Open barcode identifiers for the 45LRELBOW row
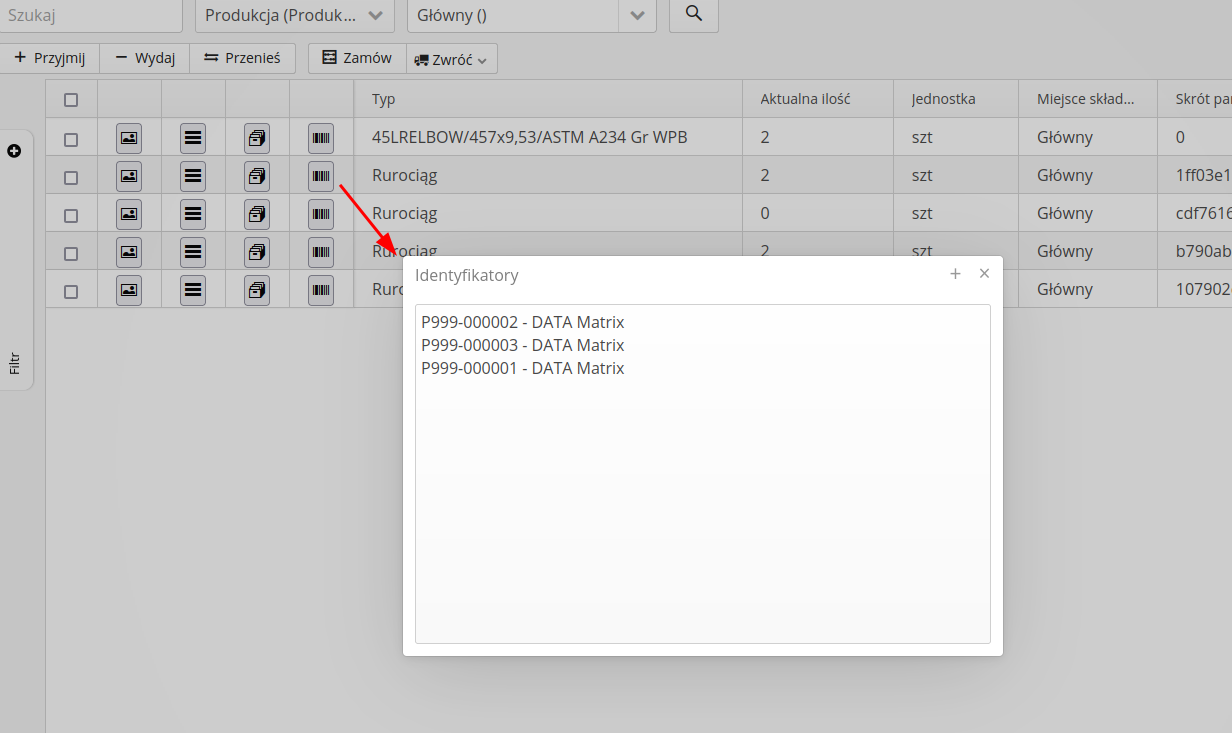This screenshot has height=733, width=1232. [321, 138]
